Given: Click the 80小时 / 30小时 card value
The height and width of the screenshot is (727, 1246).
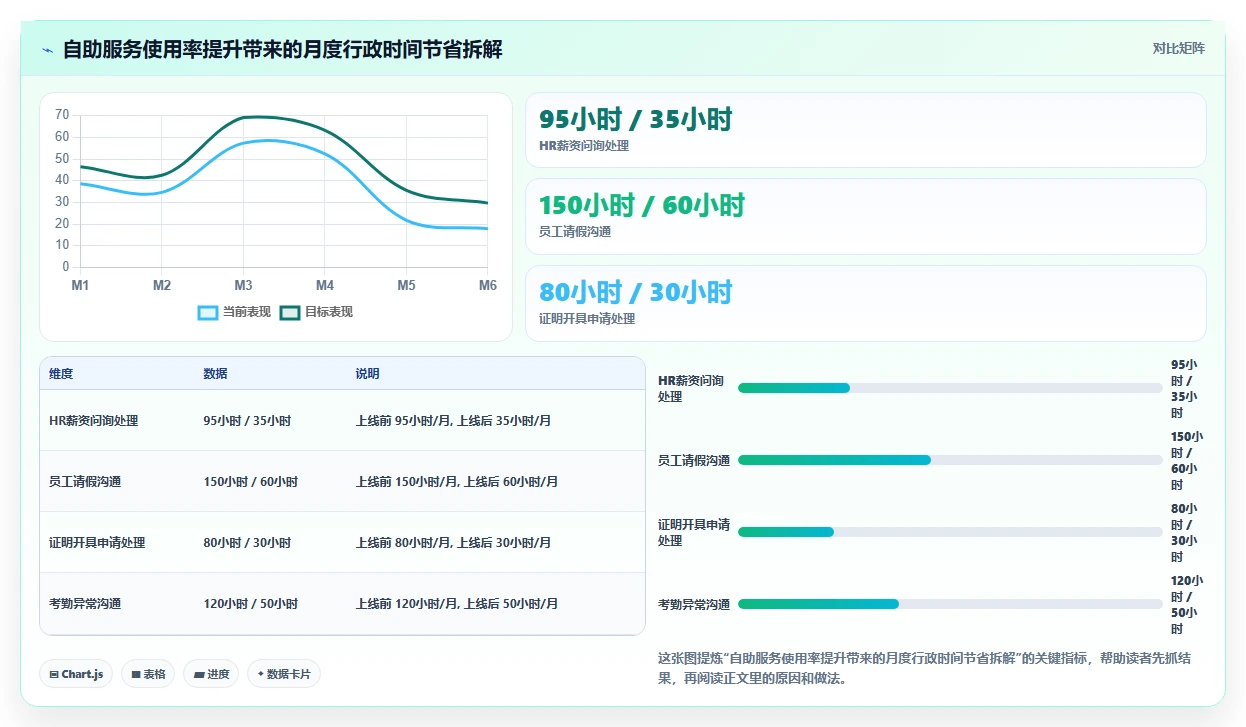Looking at the screenshot, I should [x=636, y=292].
